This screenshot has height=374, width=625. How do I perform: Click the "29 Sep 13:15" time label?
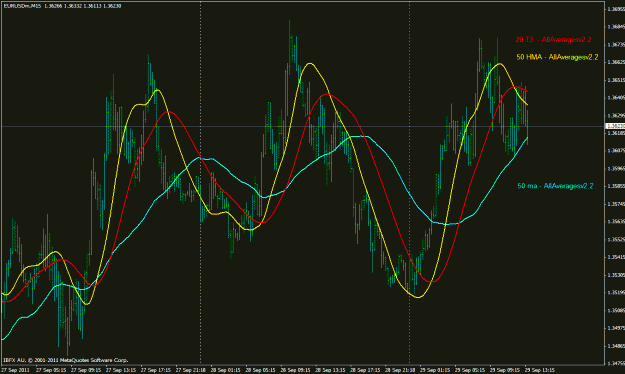[540, 370]
